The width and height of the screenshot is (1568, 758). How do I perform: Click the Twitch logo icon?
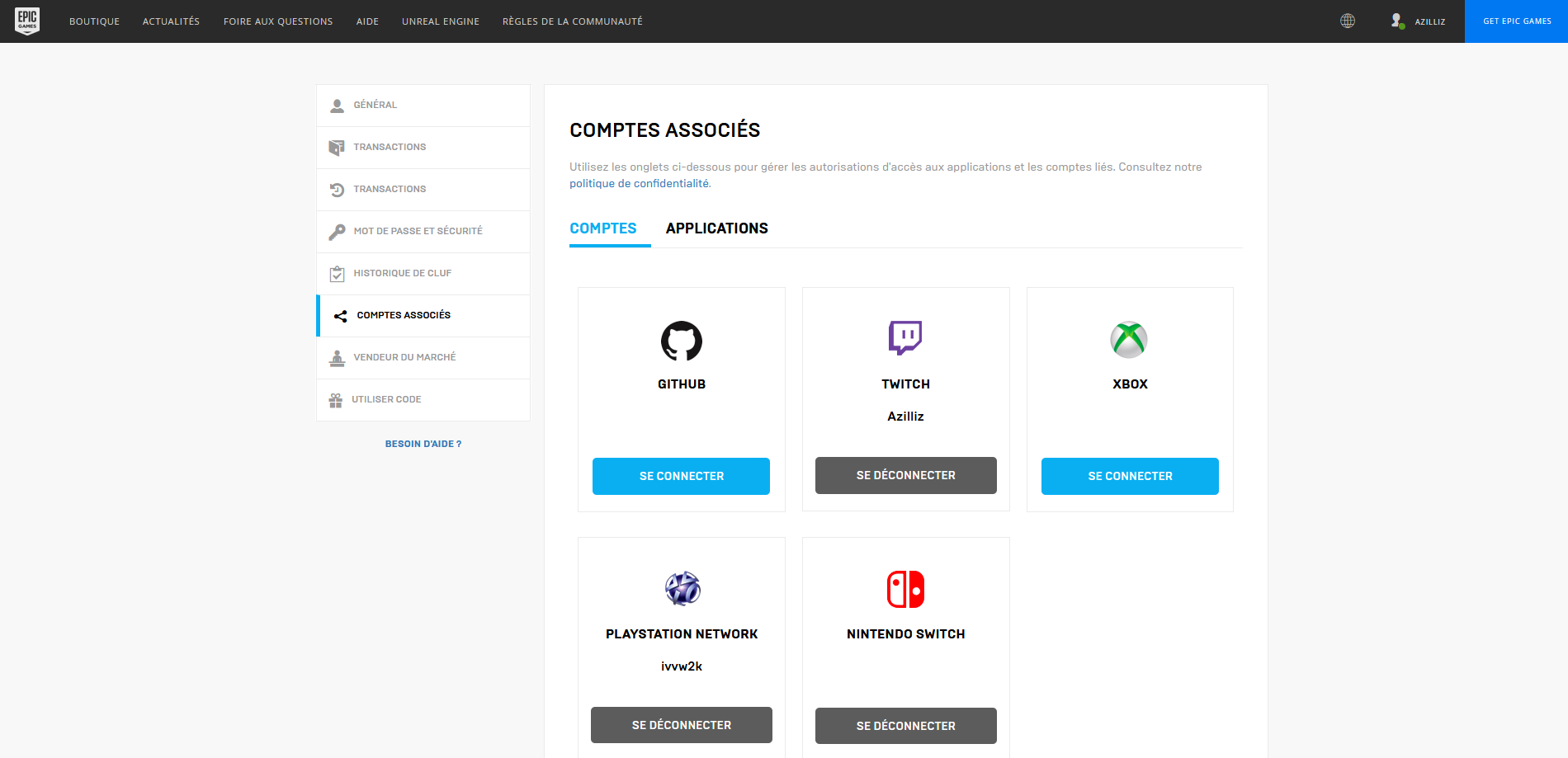pyautogui.click(x=905, y=338)
